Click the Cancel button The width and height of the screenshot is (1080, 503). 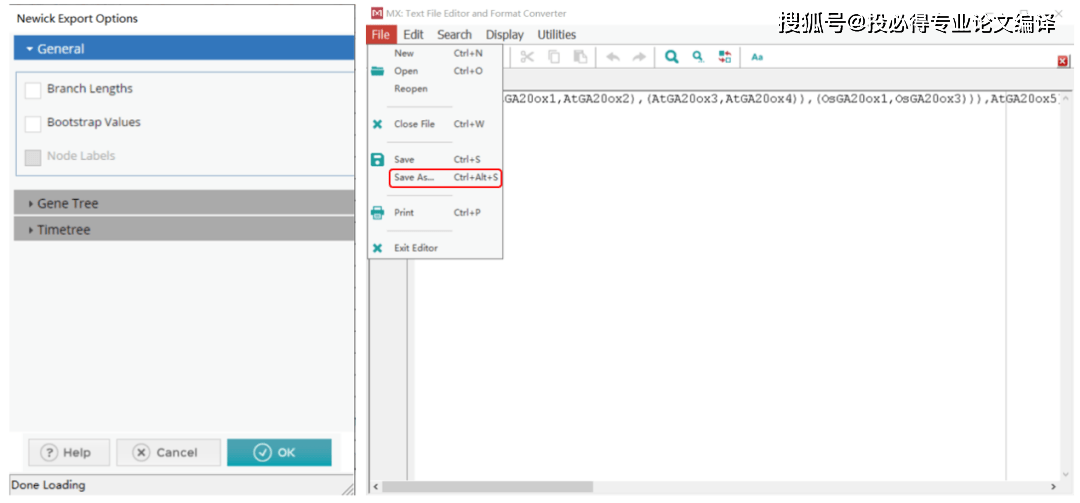pyautogui.click(x=167, y=452)
